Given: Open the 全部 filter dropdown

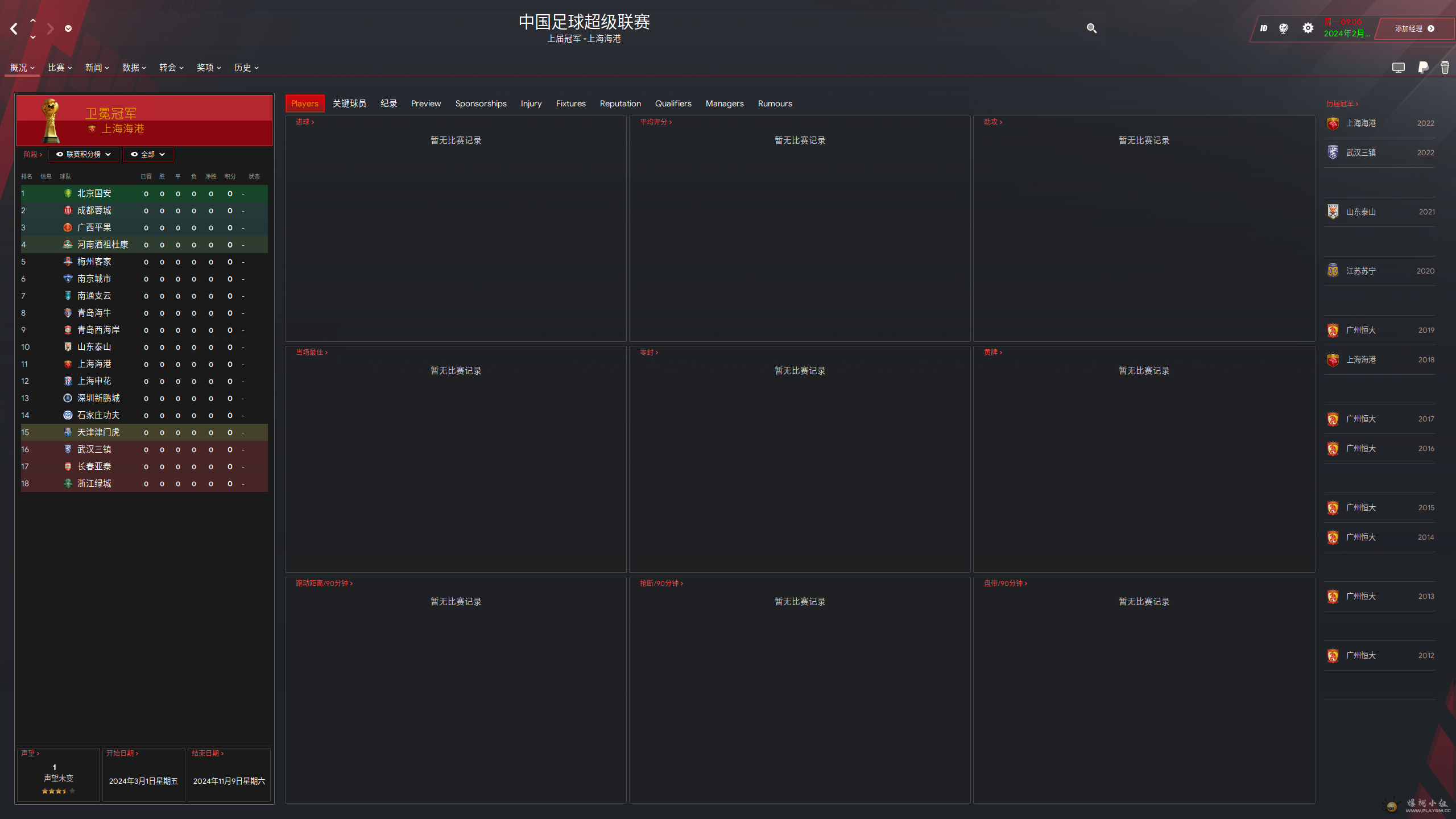Looking at the screenshot, I should point(148,154).
